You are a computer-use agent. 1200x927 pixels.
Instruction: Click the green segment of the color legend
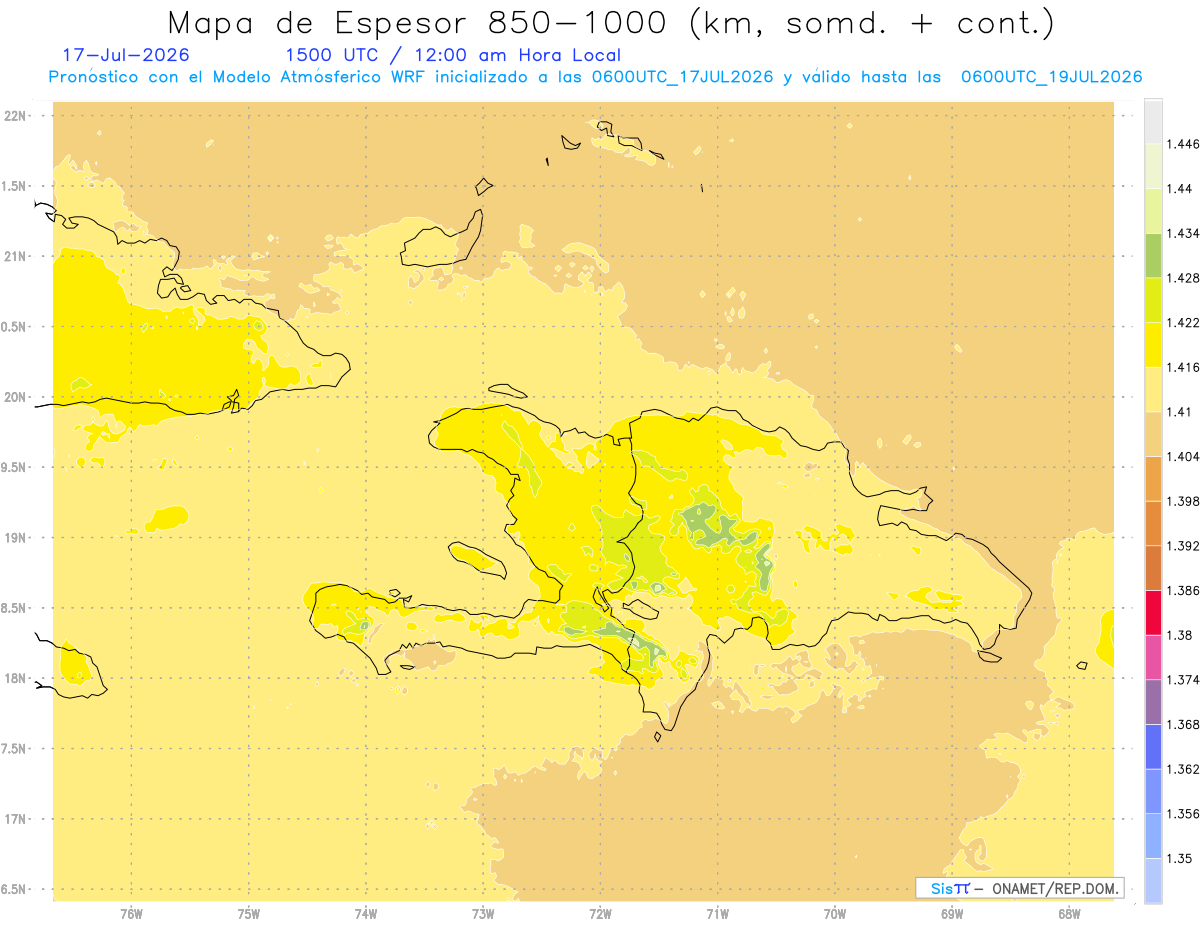(1153, 256)
